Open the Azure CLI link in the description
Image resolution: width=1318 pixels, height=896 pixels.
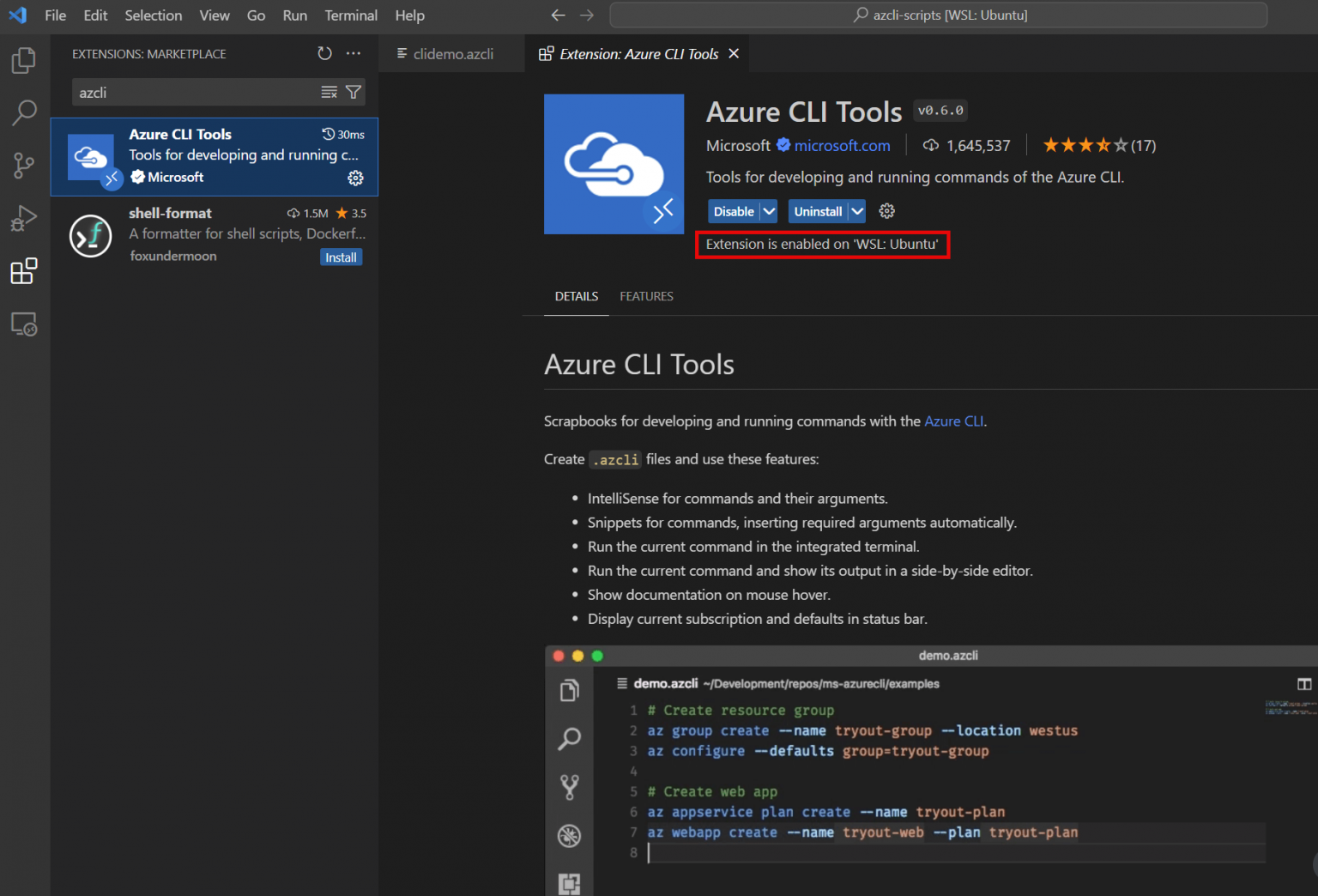tap(953, 421)
